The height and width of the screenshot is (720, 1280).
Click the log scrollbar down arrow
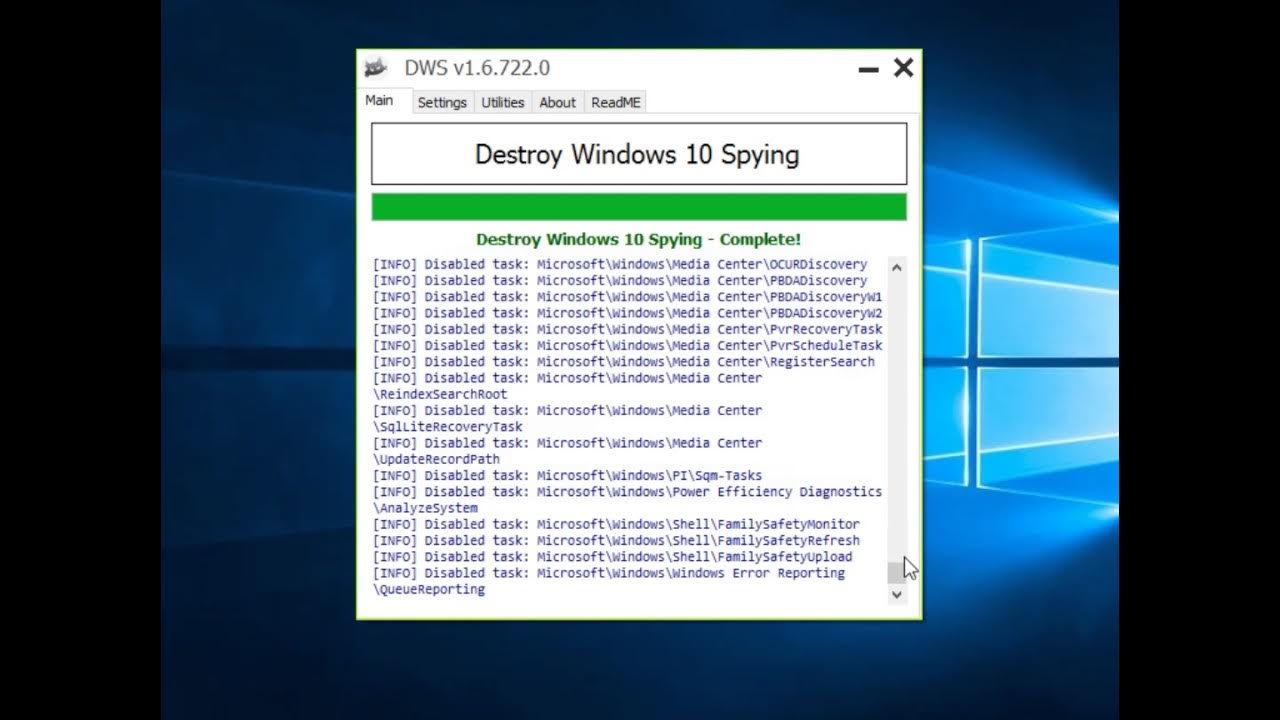click(897, 594)
